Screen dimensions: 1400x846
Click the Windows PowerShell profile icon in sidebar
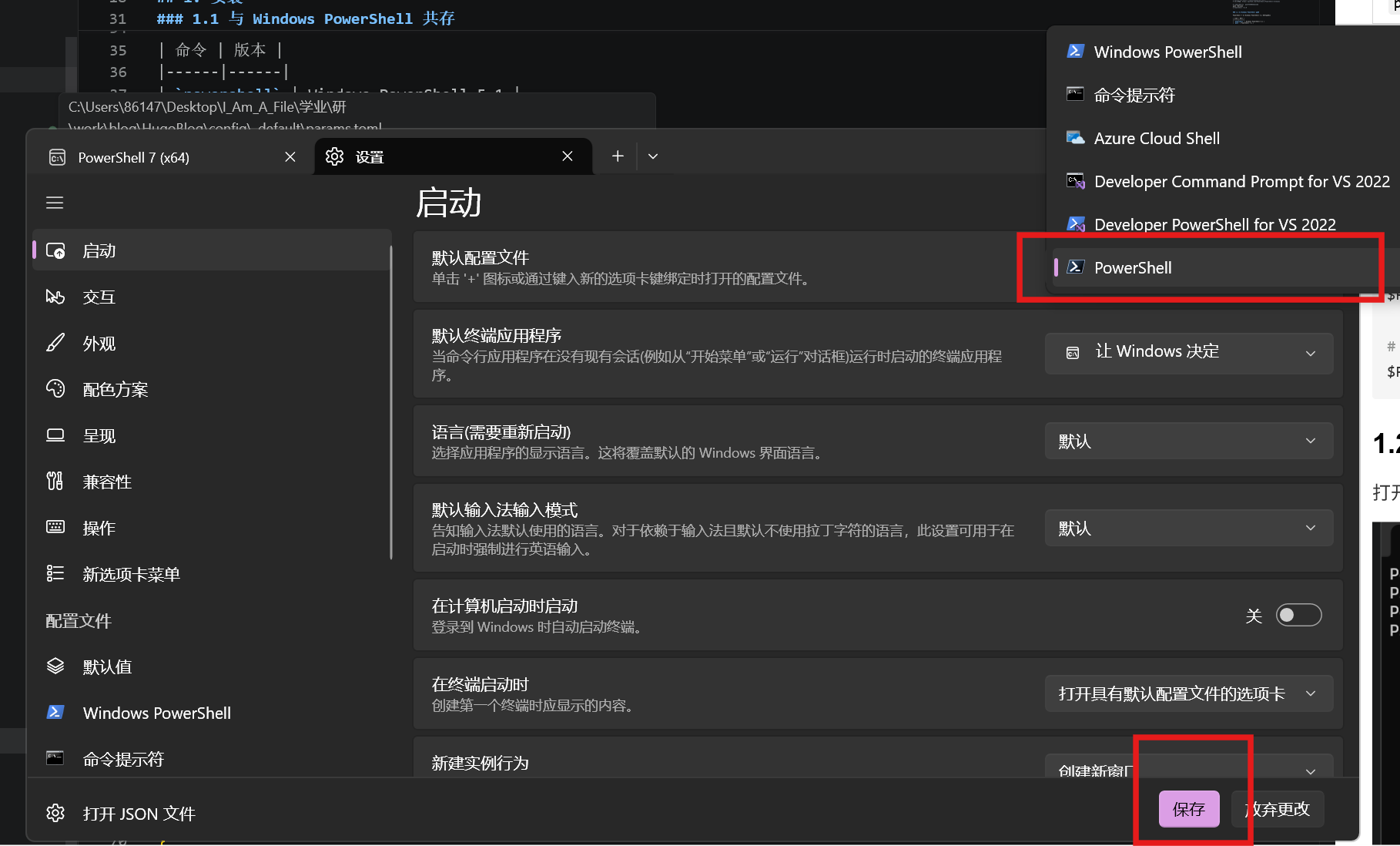55,712
